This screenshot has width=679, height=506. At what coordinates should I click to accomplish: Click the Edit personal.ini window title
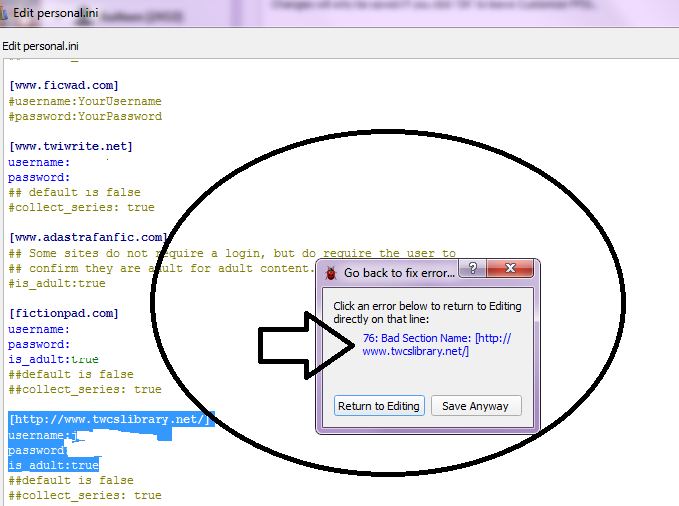pyautogui.click(x=55, y=13)
